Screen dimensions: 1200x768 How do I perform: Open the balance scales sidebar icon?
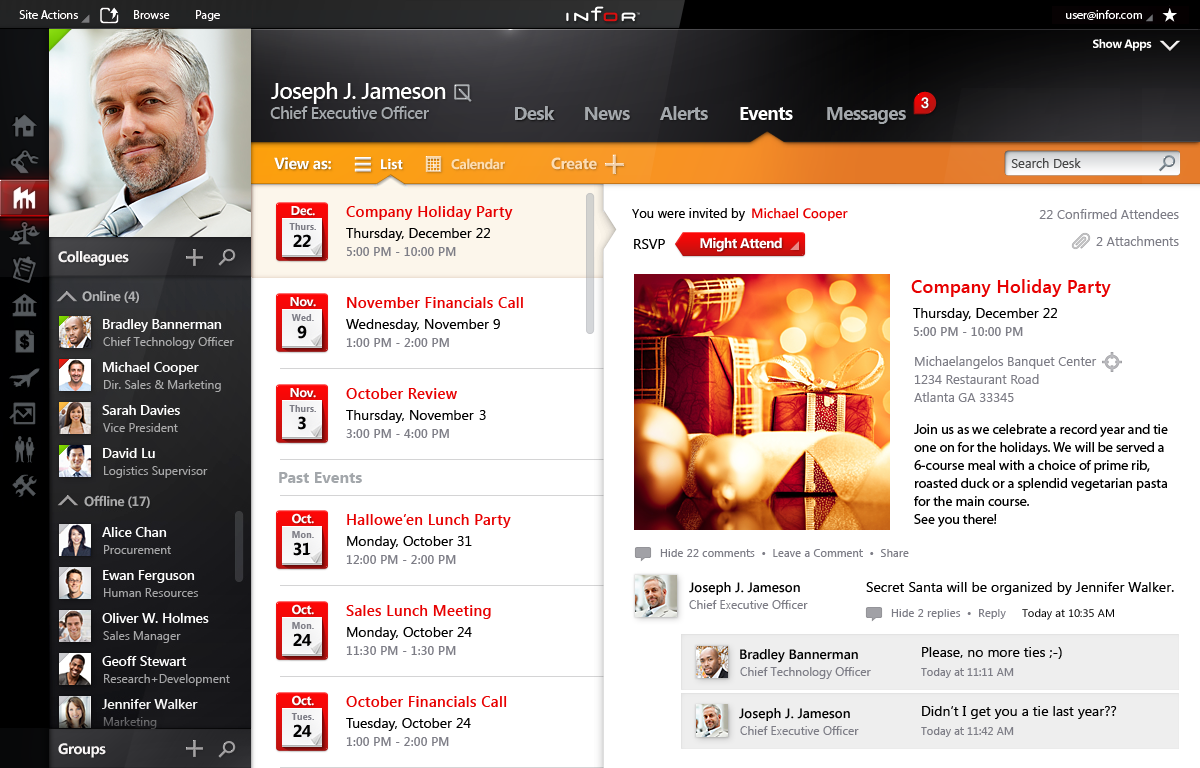click(x=24, y=234)
